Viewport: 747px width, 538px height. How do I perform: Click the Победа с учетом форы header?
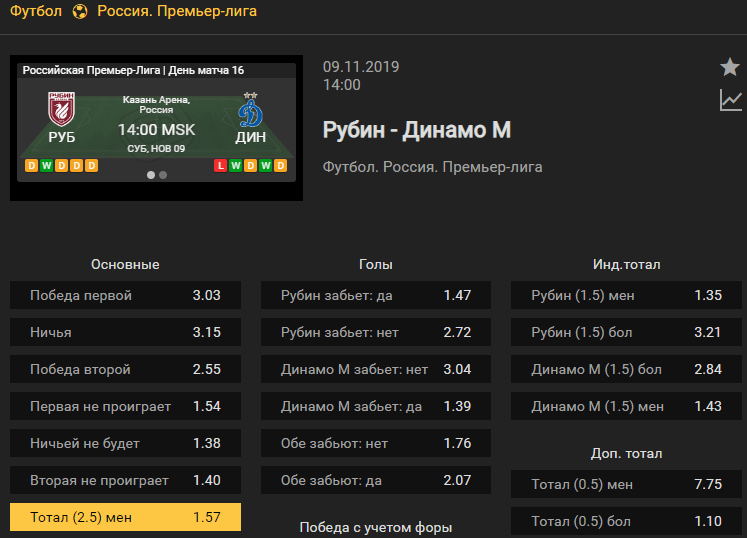pyautogui.click(x=376, y=528)
